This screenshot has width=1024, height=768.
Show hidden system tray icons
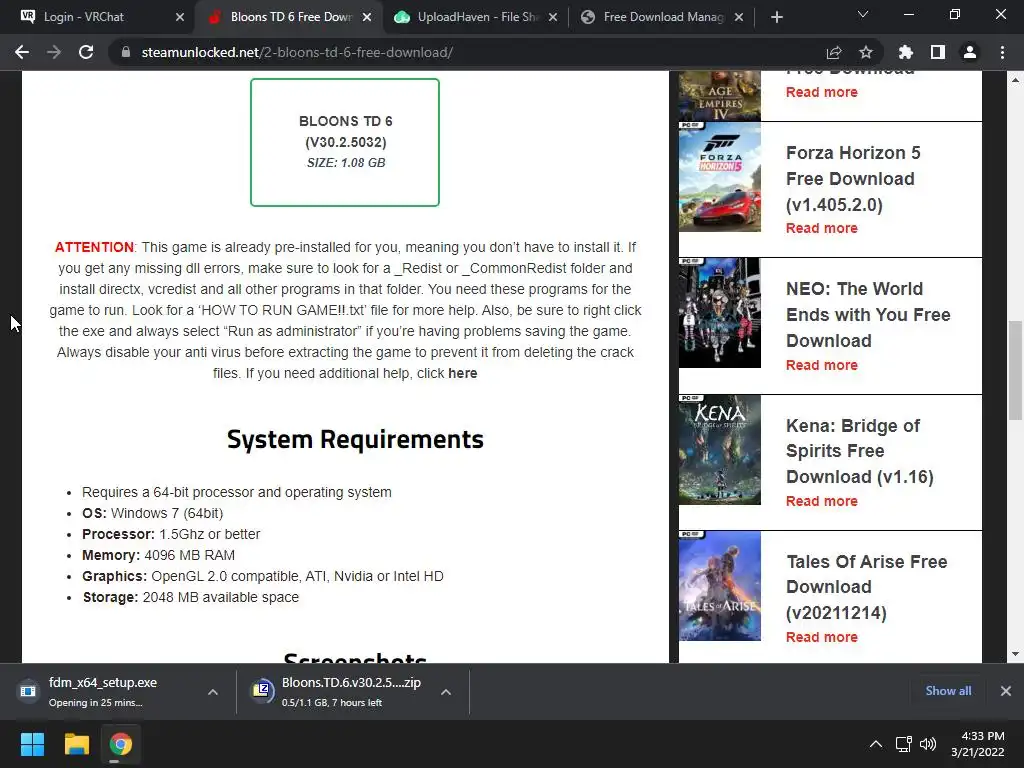click(876, 744)
